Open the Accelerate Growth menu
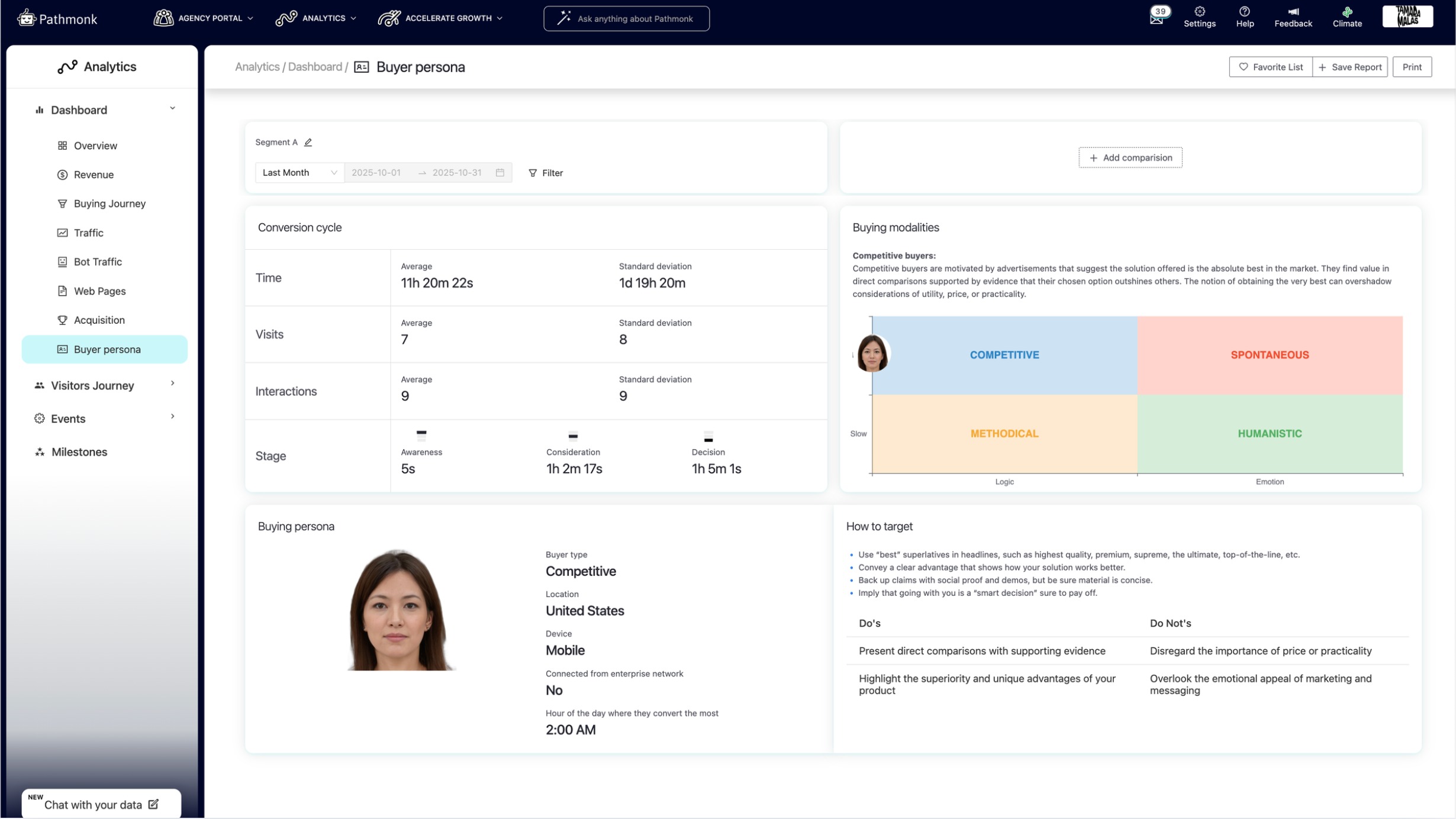The image size is (1456, 819). click(440, 18)
